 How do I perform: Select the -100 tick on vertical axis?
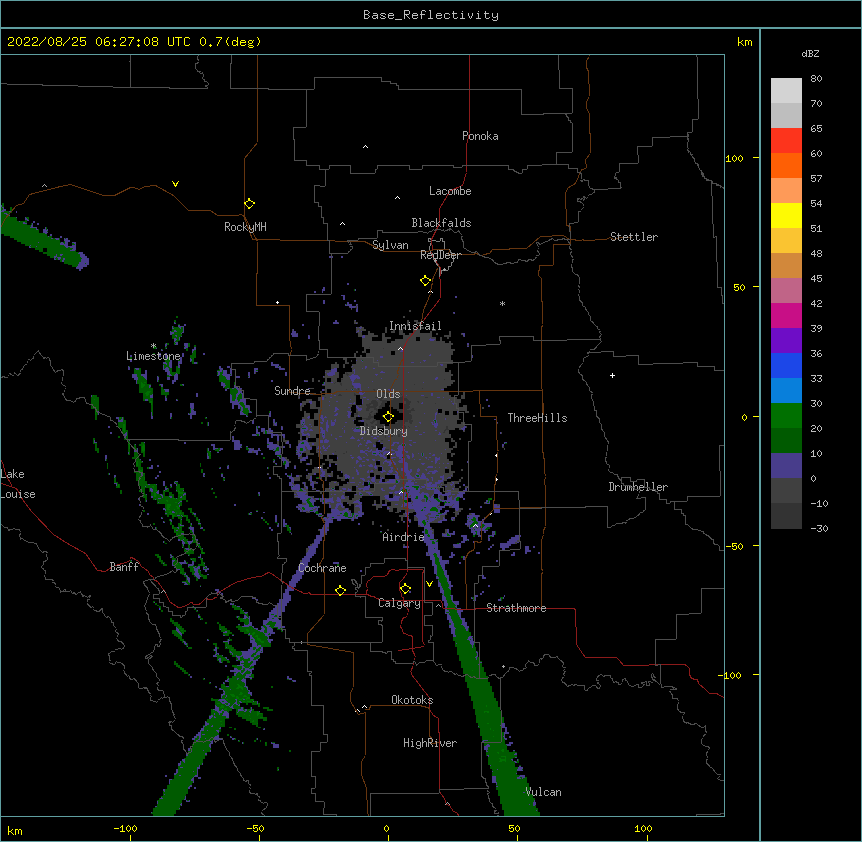coord(731,675)
